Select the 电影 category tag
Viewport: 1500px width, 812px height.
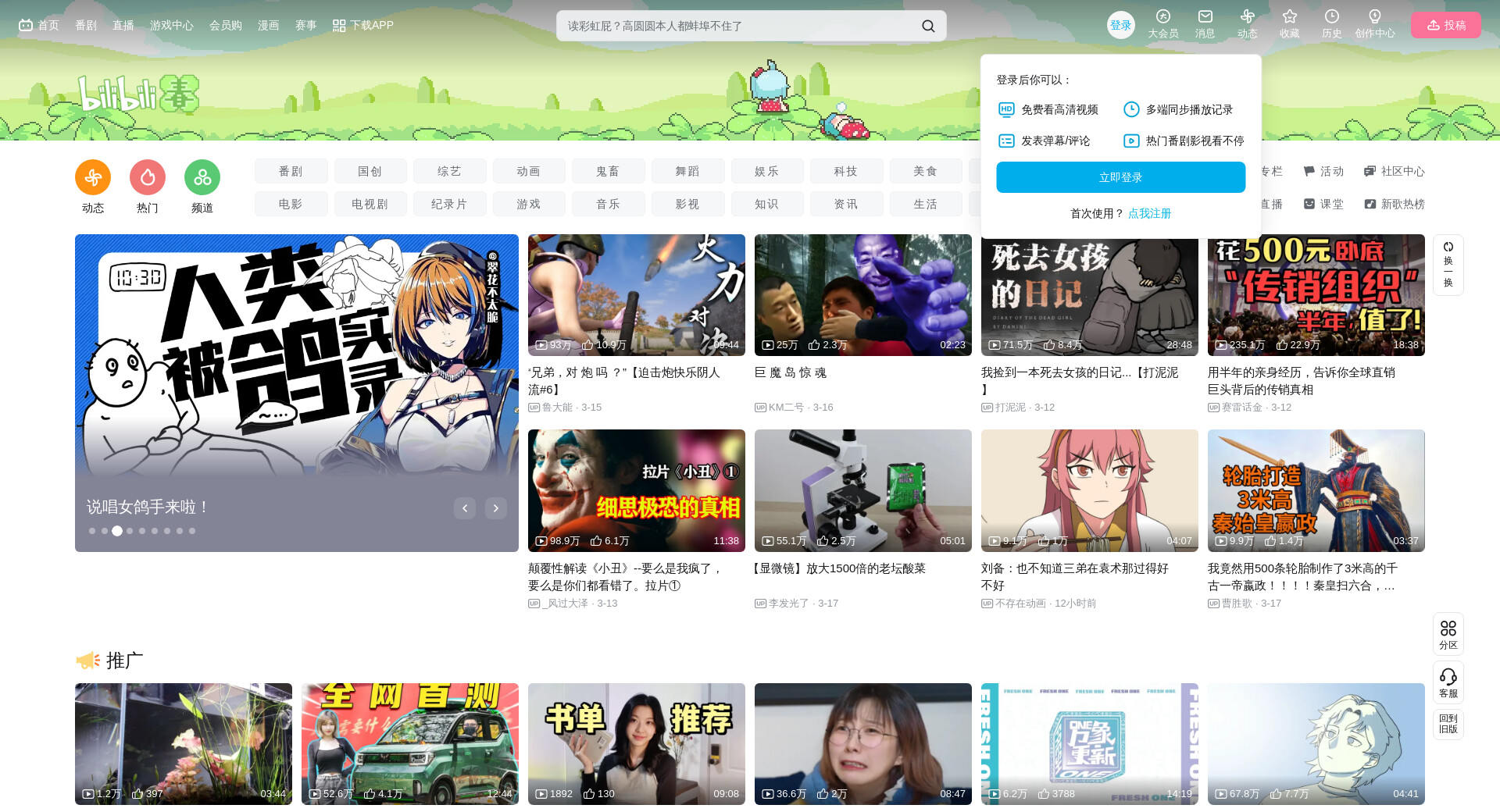(x=291, y=204)
